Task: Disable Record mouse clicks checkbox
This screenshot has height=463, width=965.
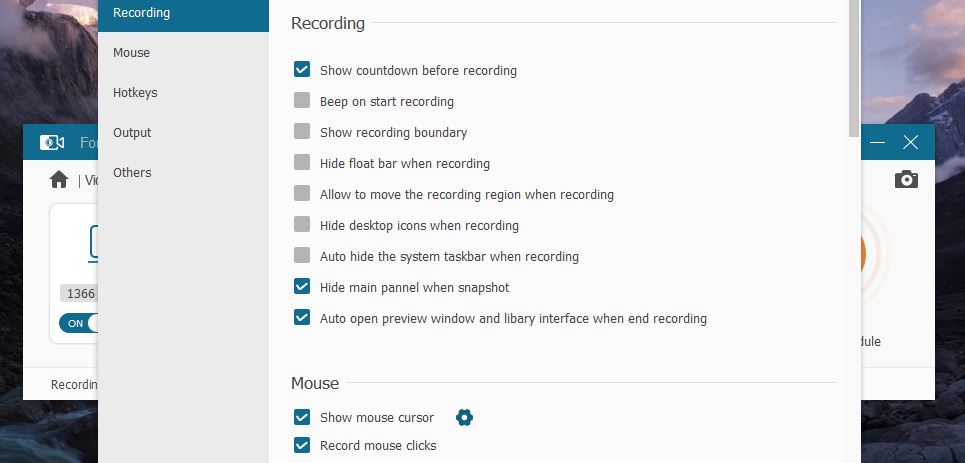Action: [302, 445]
